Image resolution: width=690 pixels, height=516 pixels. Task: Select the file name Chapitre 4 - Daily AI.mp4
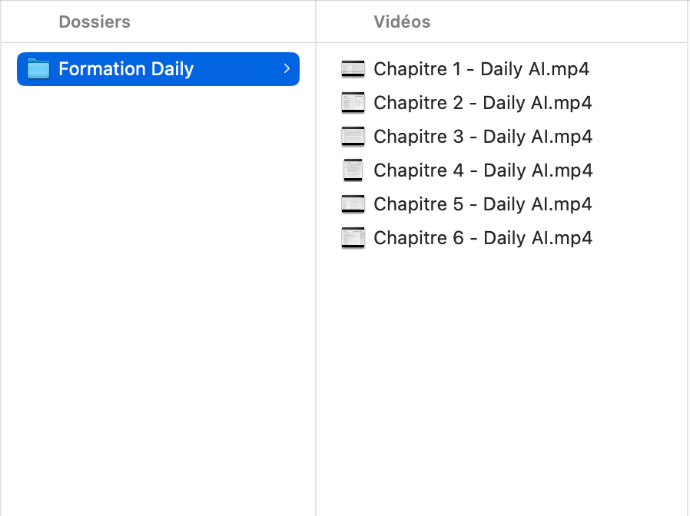coord(483,170)
